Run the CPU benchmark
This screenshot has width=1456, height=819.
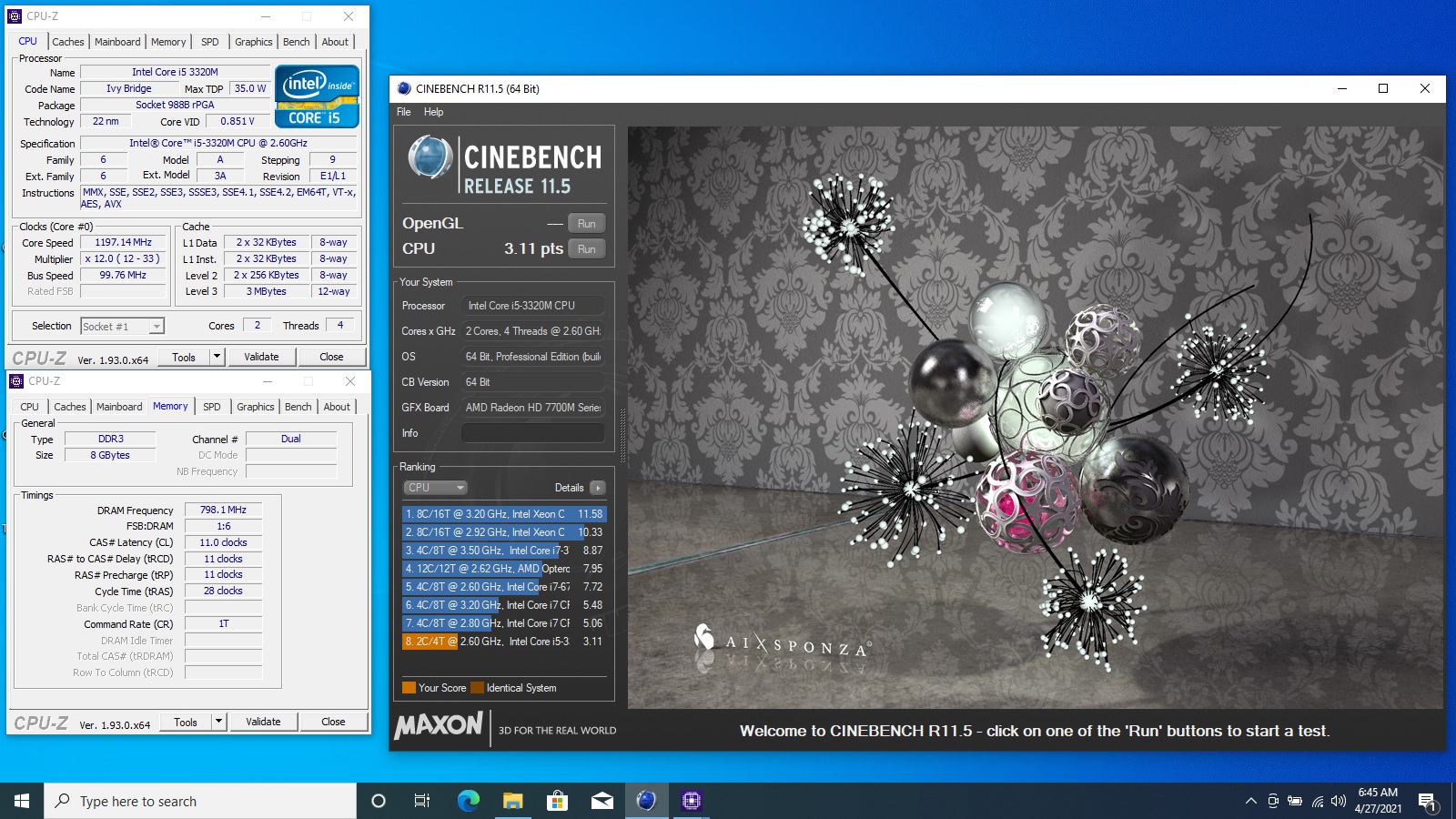(587, 249)
